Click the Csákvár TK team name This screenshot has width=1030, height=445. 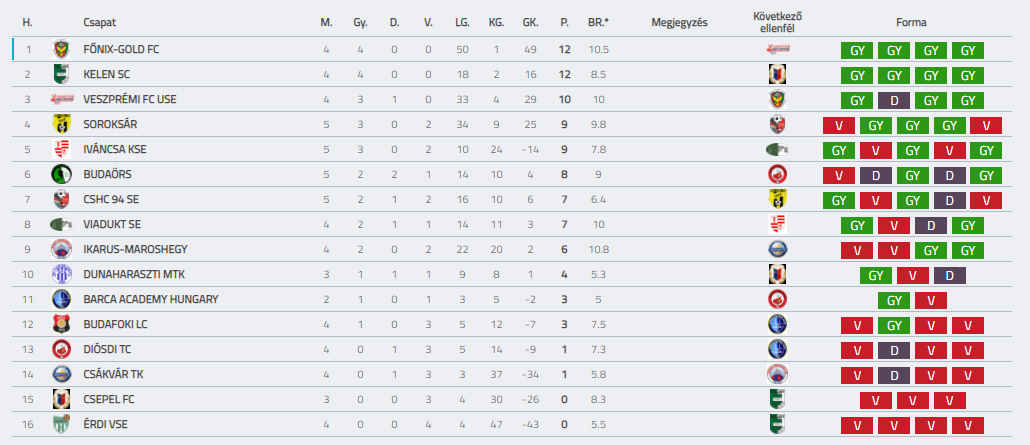(x=114, y=374)
